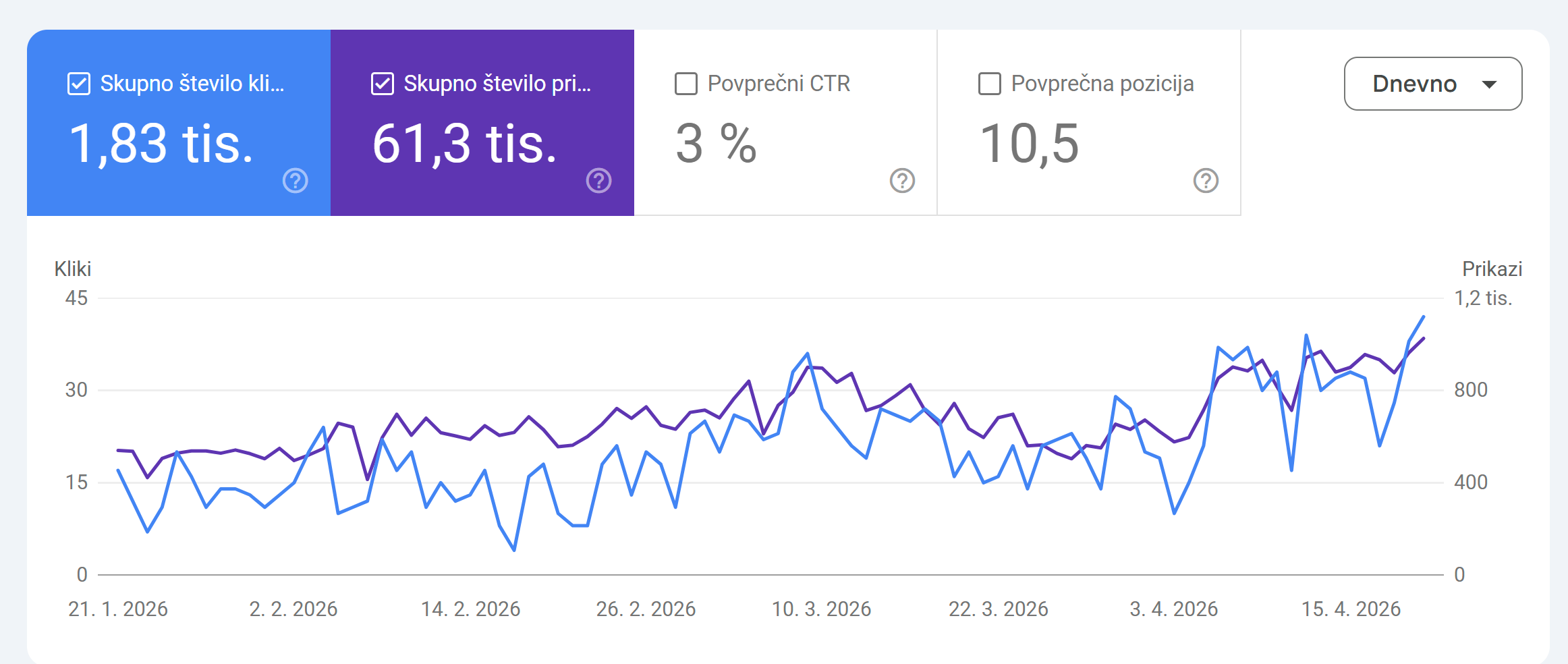Click the blue clicks line's final peak
This screenshot has height=664, width=1568.
tap(1424, 316)
